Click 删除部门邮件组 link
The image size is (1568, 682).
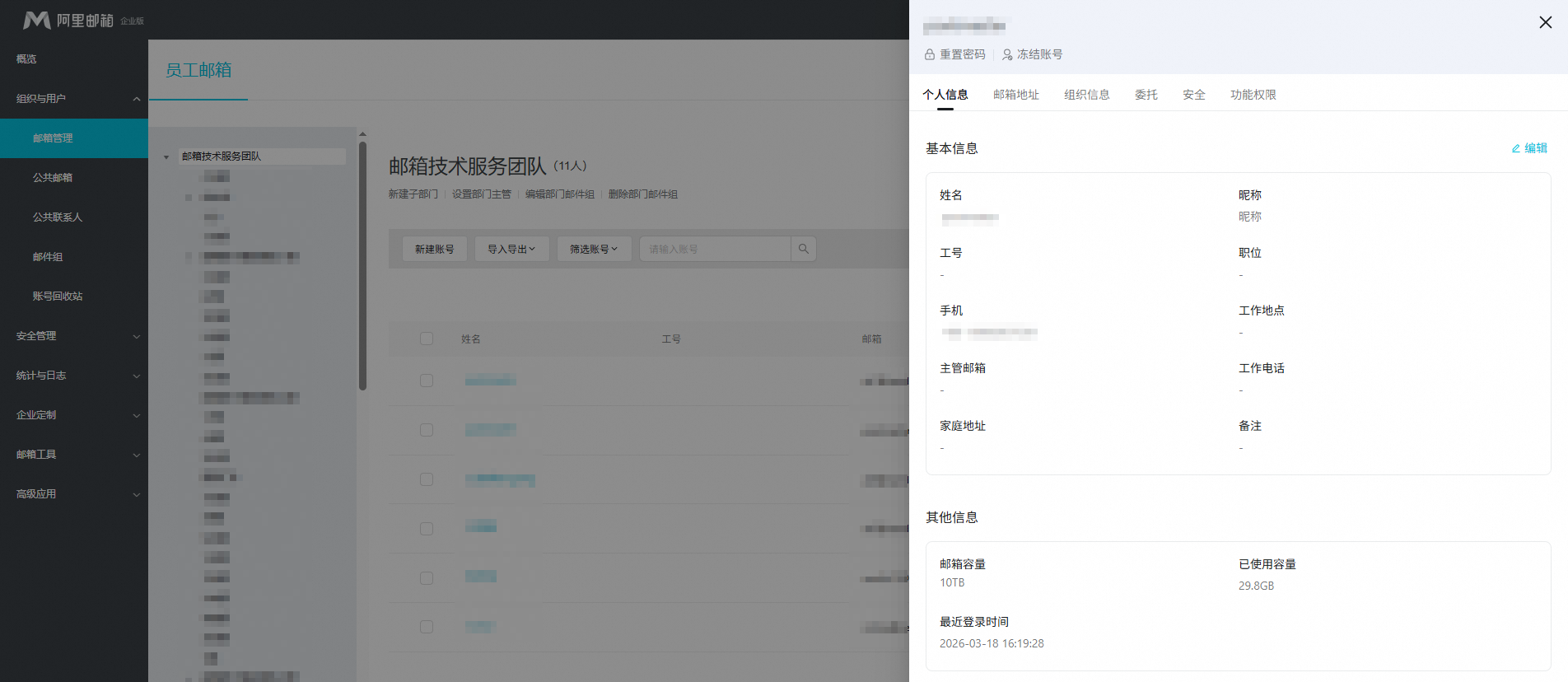point(643,194)
